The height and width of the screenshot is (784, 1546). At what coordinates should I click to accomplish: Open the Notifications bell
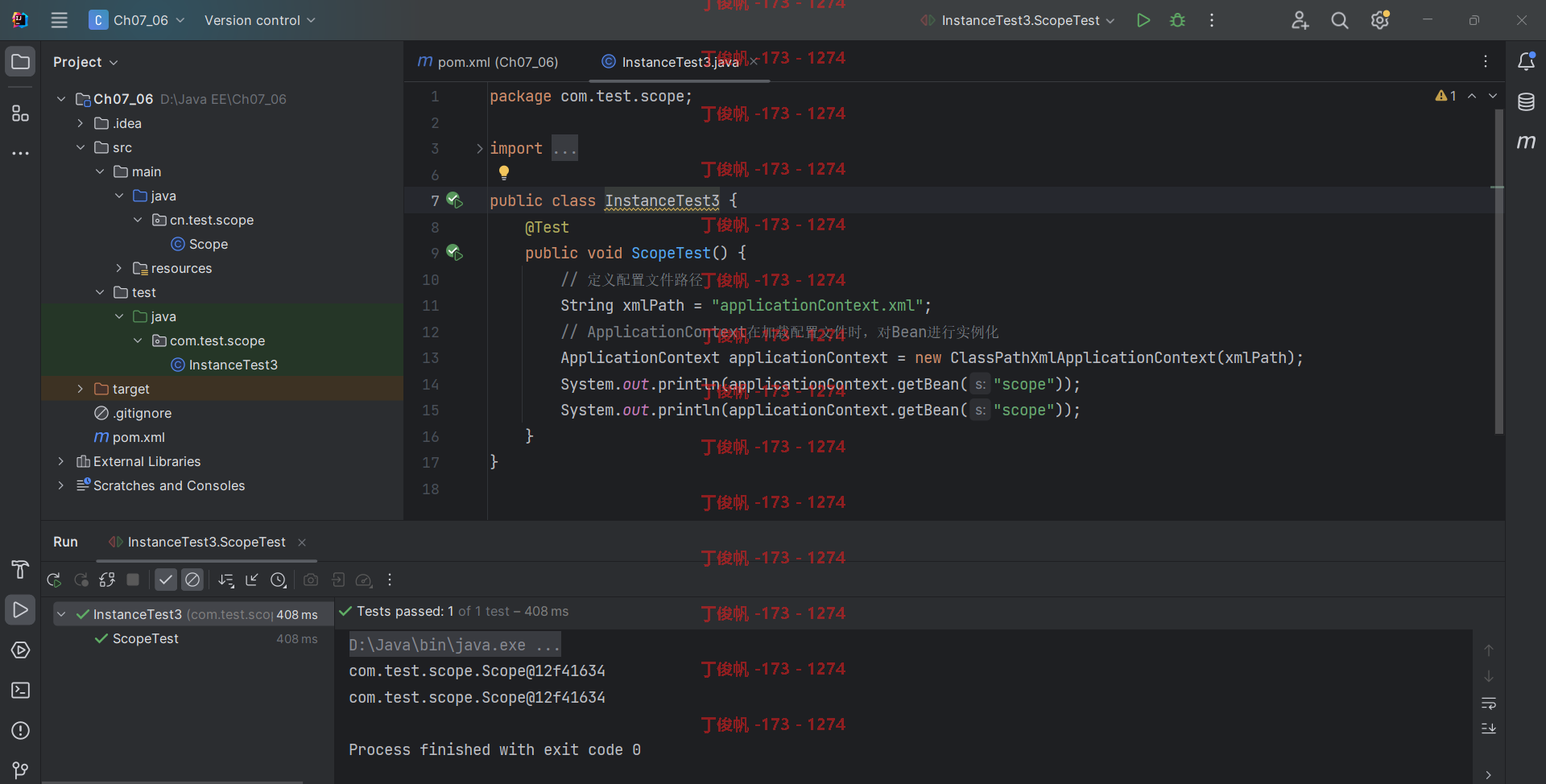[x=1526, y=61]
